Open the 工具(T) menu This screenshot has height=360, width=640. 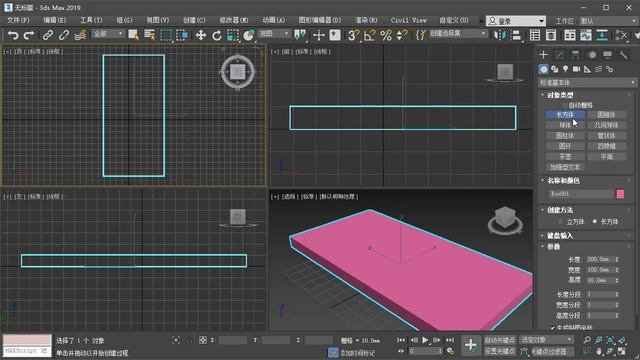[91, 20]
